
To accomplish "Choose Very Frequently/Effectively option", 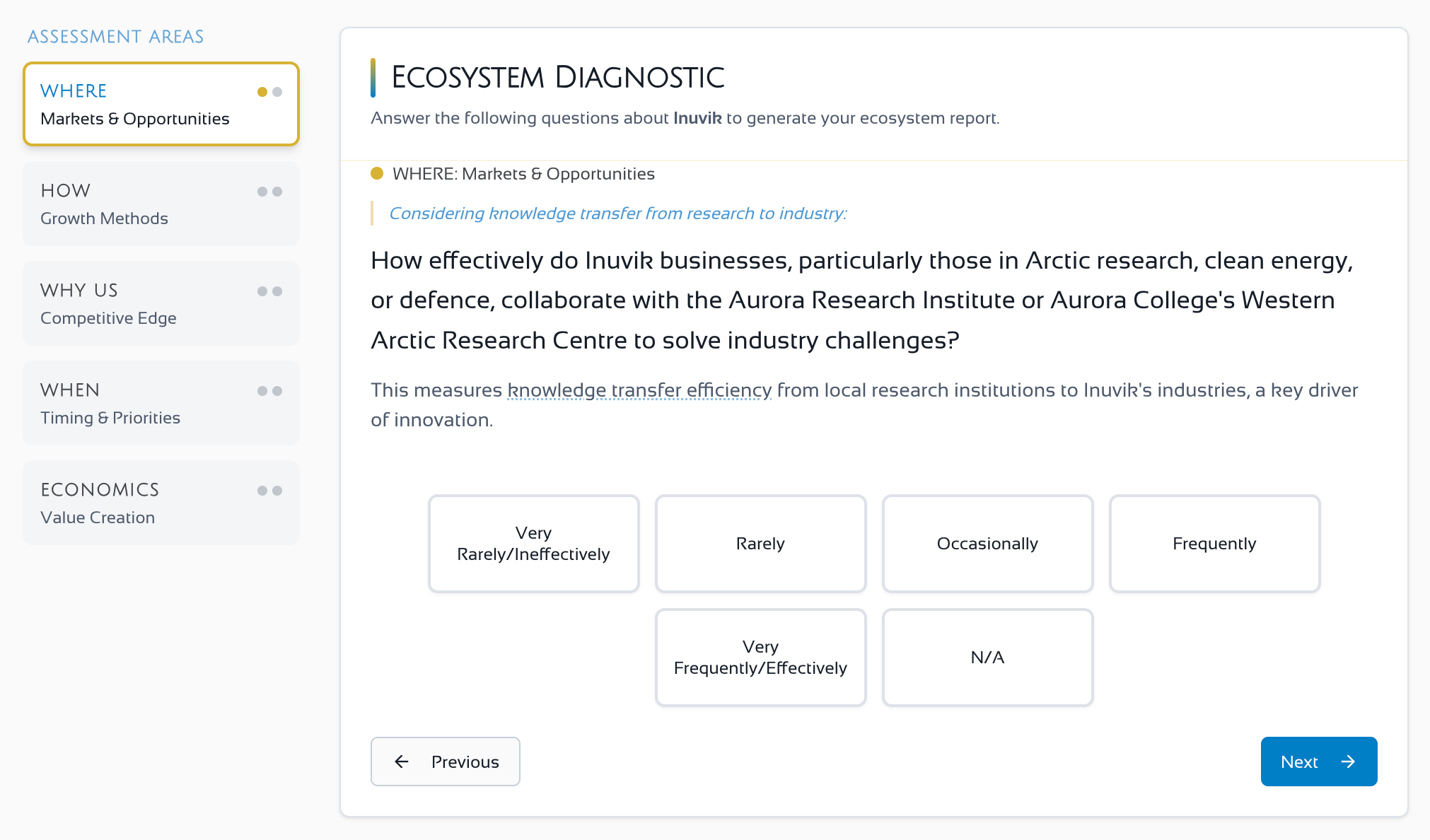I will [760, 657].
